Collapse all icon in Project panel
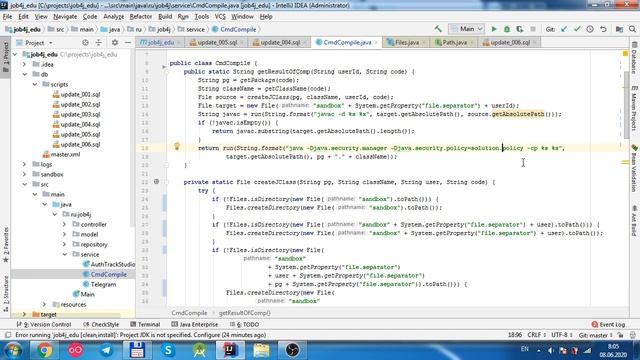The image size is (640, 360). pos(98,42)
